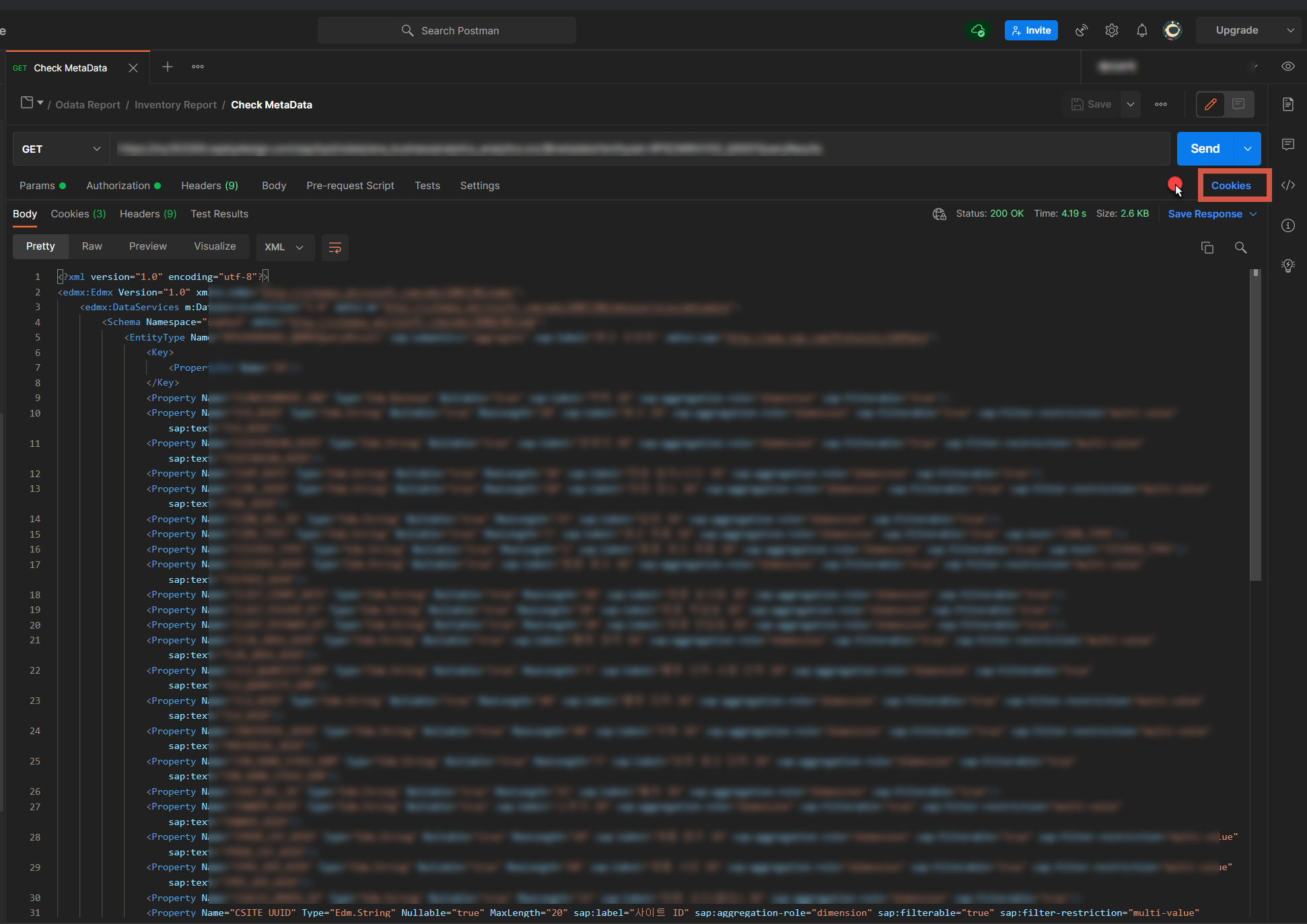The width and height of the screenshot is (1307, 924).
Task: Click the copy response icon
Action: [x=1207, y=248]
